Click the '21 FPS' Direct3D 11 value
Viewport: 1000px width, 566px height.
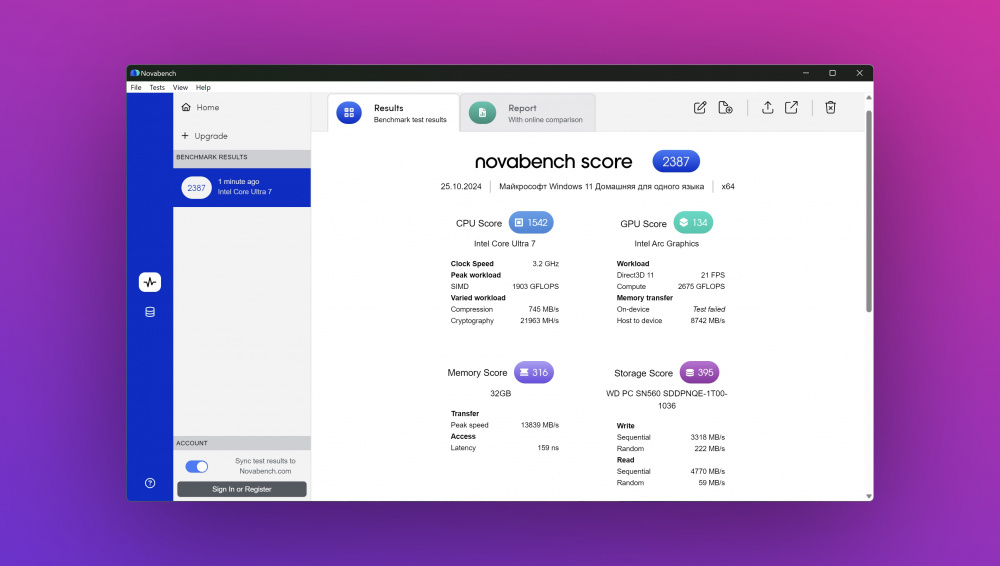(713, 275)
